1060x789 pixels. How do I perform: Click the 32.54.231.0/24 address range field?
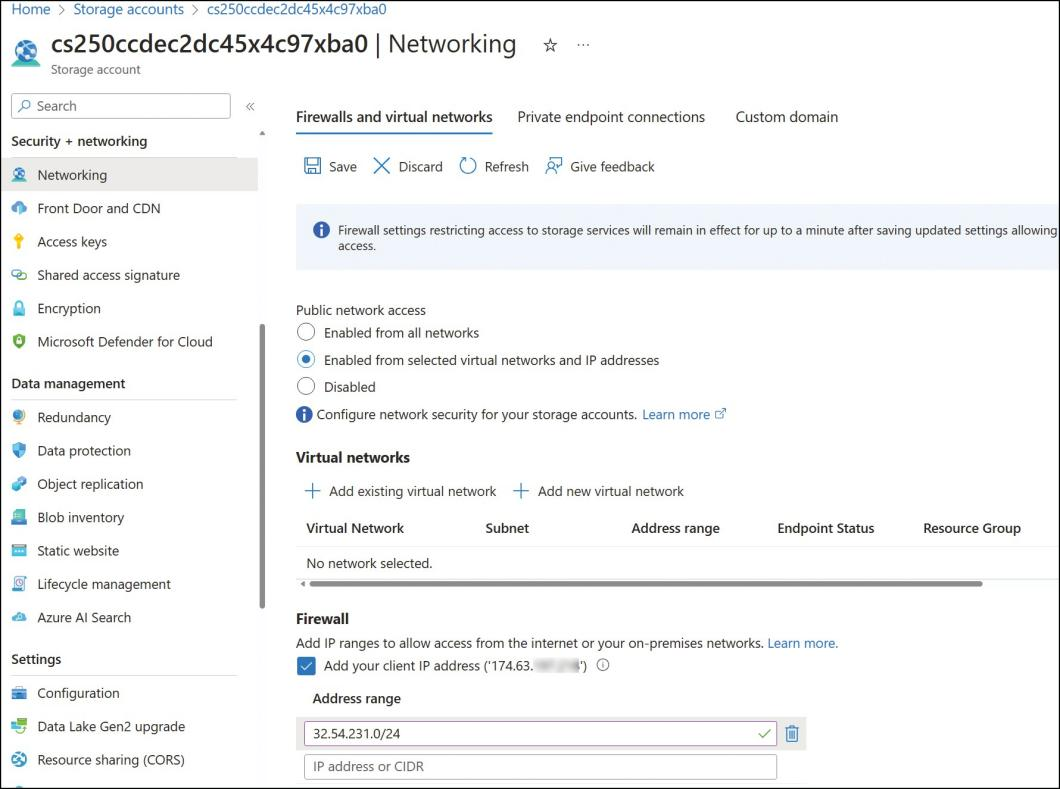540,734
